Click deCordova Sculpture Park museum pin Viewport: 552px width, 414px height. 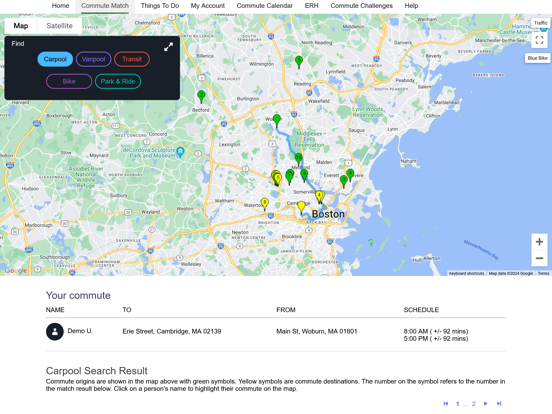(180, 152)
